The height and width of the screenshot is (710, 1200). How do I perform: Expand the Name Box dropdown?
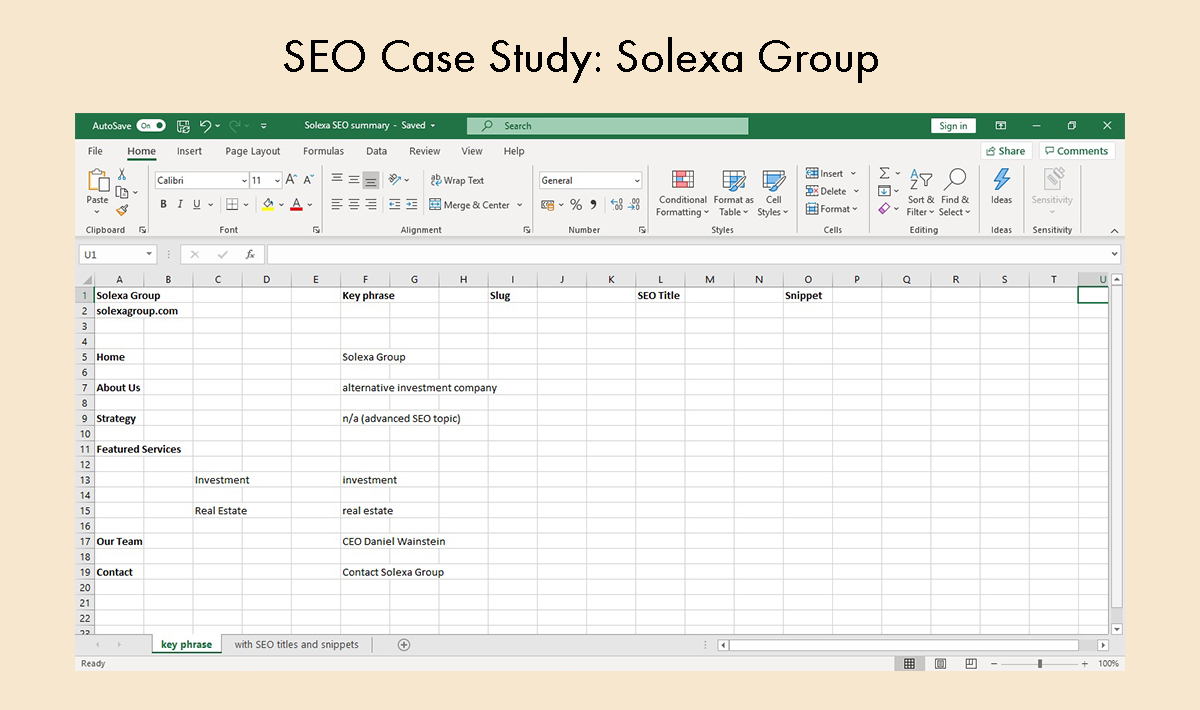149,255
